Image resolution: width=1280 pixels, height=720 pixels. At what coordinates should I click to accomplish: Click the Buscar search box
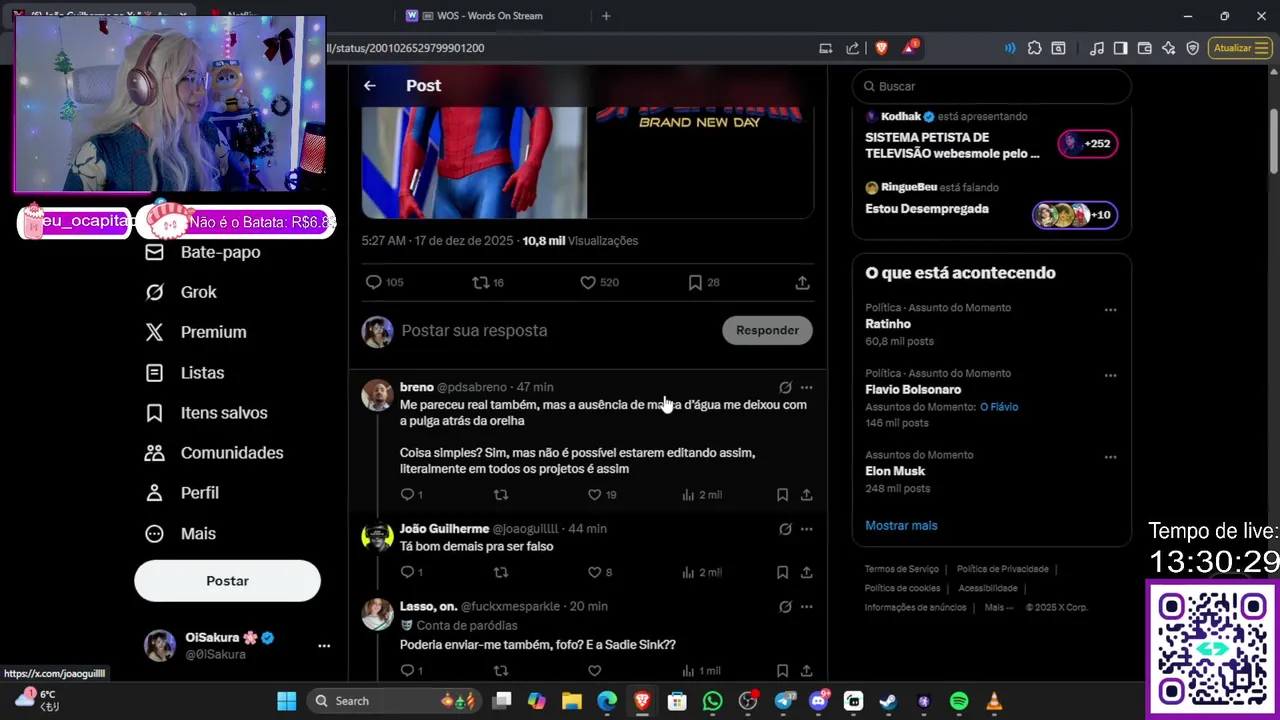[992, 87]
